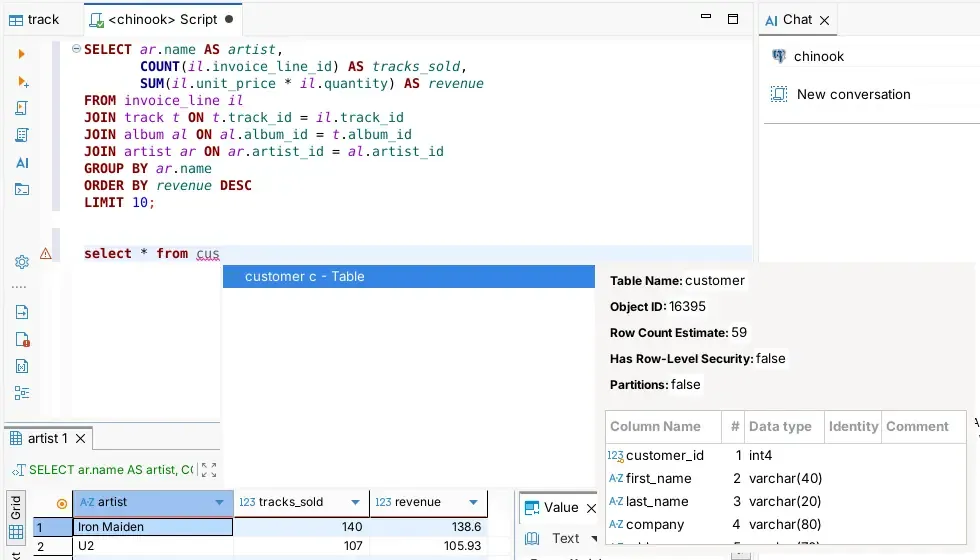Click the Identity header in tooltip
This screenshot has width=980, height=560.
[x=853, y=427]
